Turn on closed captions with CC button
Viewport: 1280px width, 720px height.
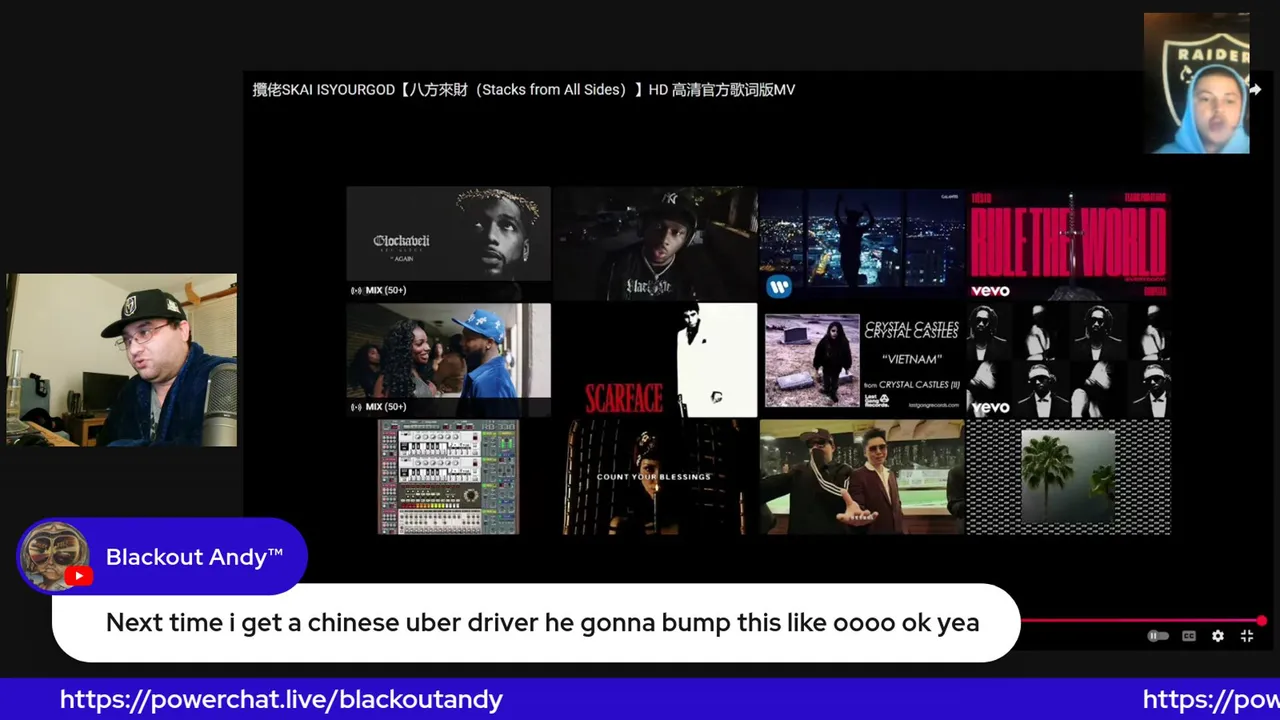(x=1188, y=636)
